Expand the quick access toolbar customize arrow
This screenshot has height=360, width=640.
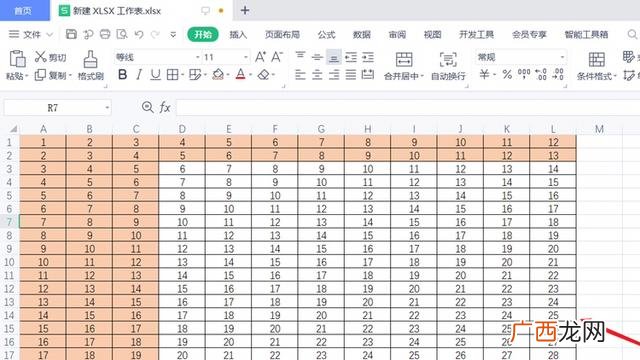coord(173,35)
